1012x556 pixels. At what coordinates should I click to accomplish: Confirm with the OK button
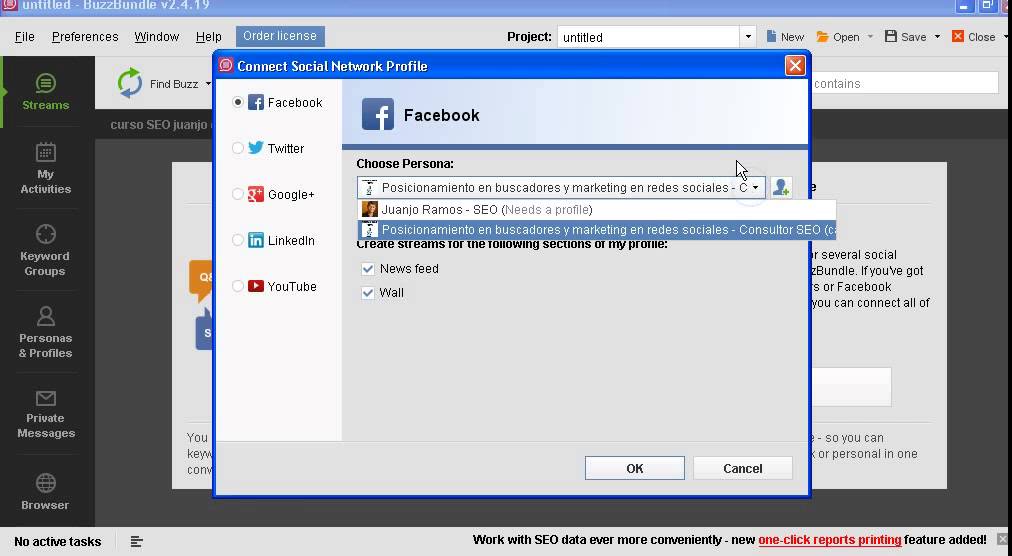point(634,468)
